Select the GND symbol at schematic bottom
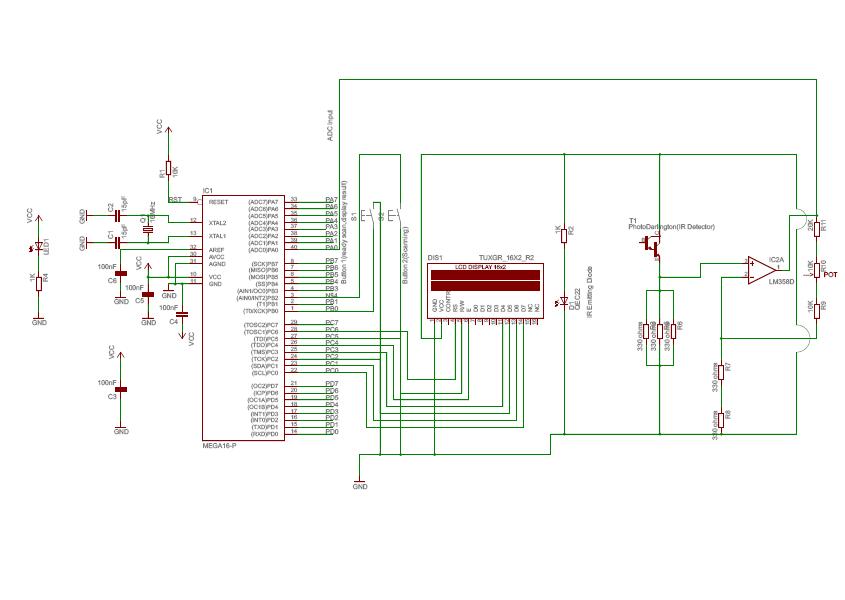Viewport: 845px width, 600px height. [x=360, y=481]
